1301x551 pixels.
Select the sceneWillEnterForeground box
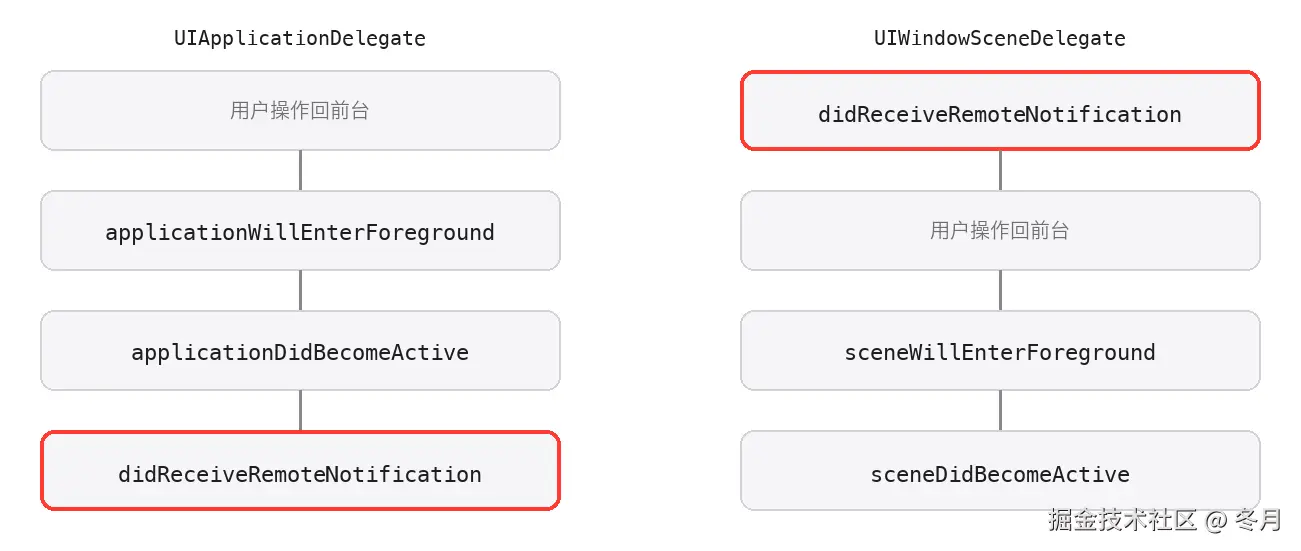click(1000, 350)
